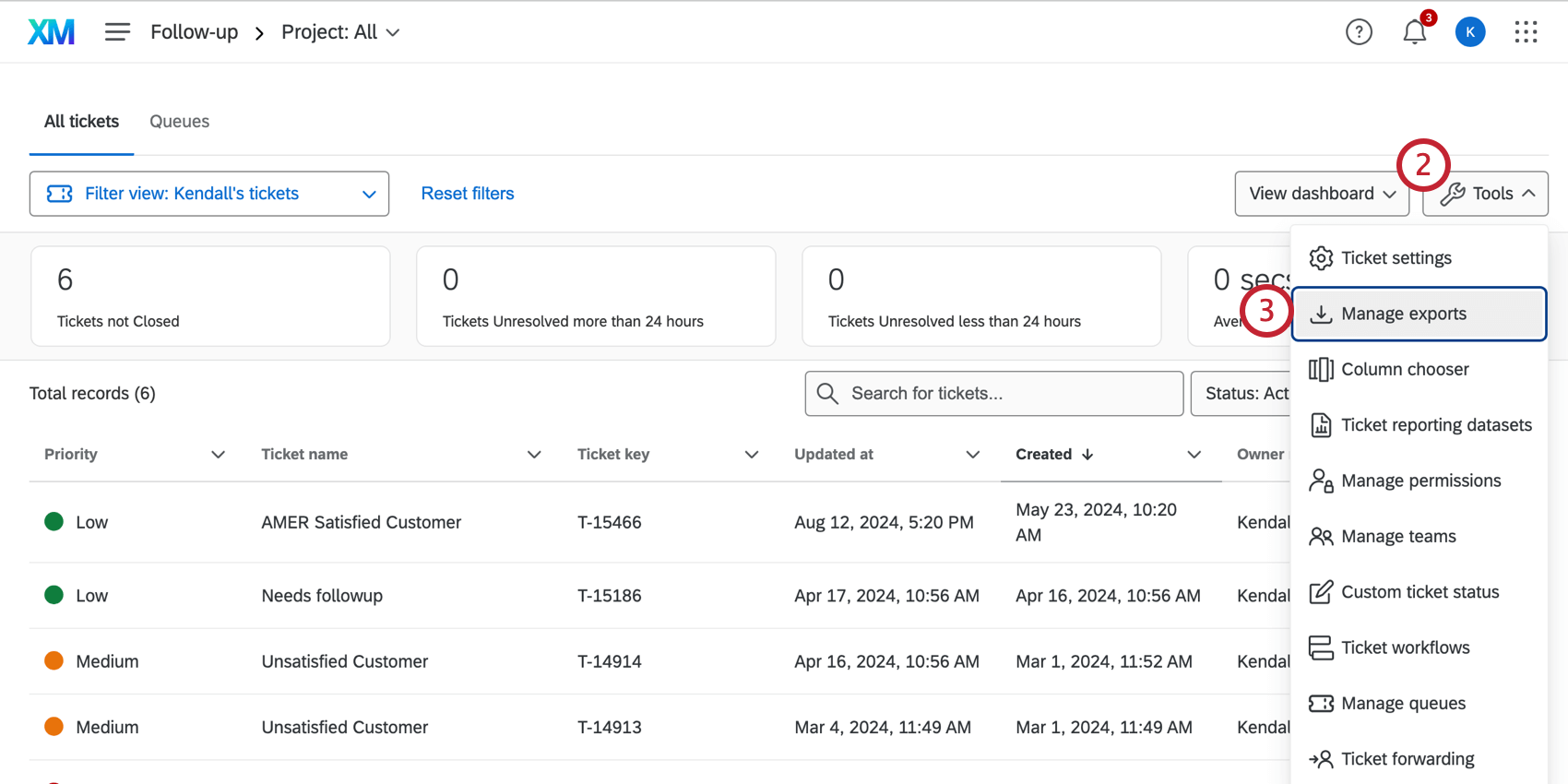Image resolution: width=1568 pixels, height=784 pixels.
Task: Open the app switcher grid icon
Action: click(x=1526, y=32)
